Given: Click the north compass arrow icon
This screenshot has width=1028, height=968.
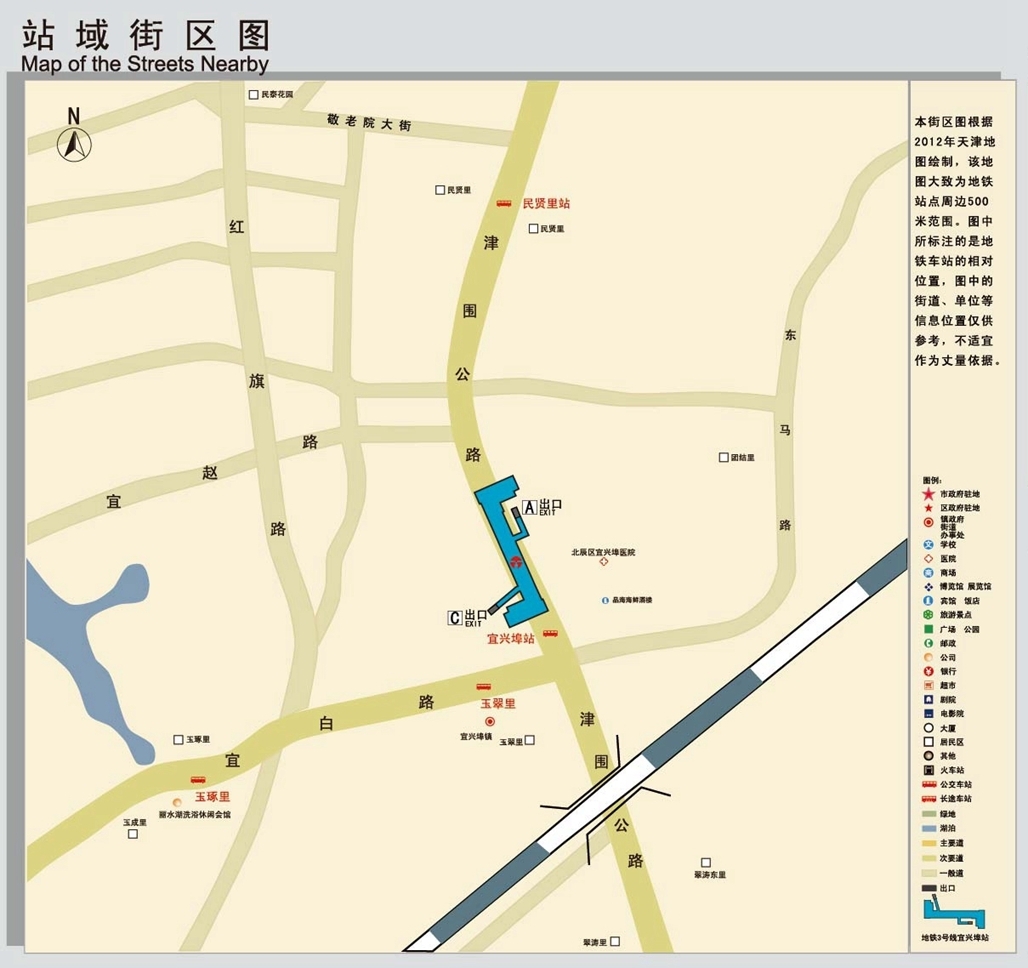Looking at the screenshot, I should click(x=74, y=144).
